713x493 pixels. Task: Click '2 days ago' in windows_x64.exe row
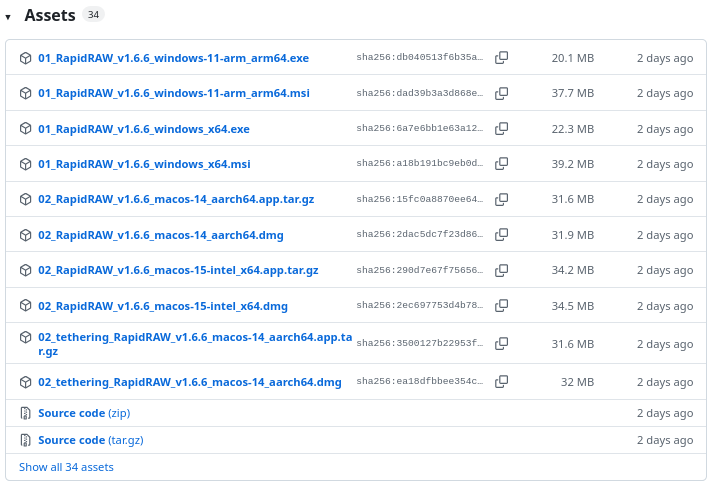coord(665,129)
